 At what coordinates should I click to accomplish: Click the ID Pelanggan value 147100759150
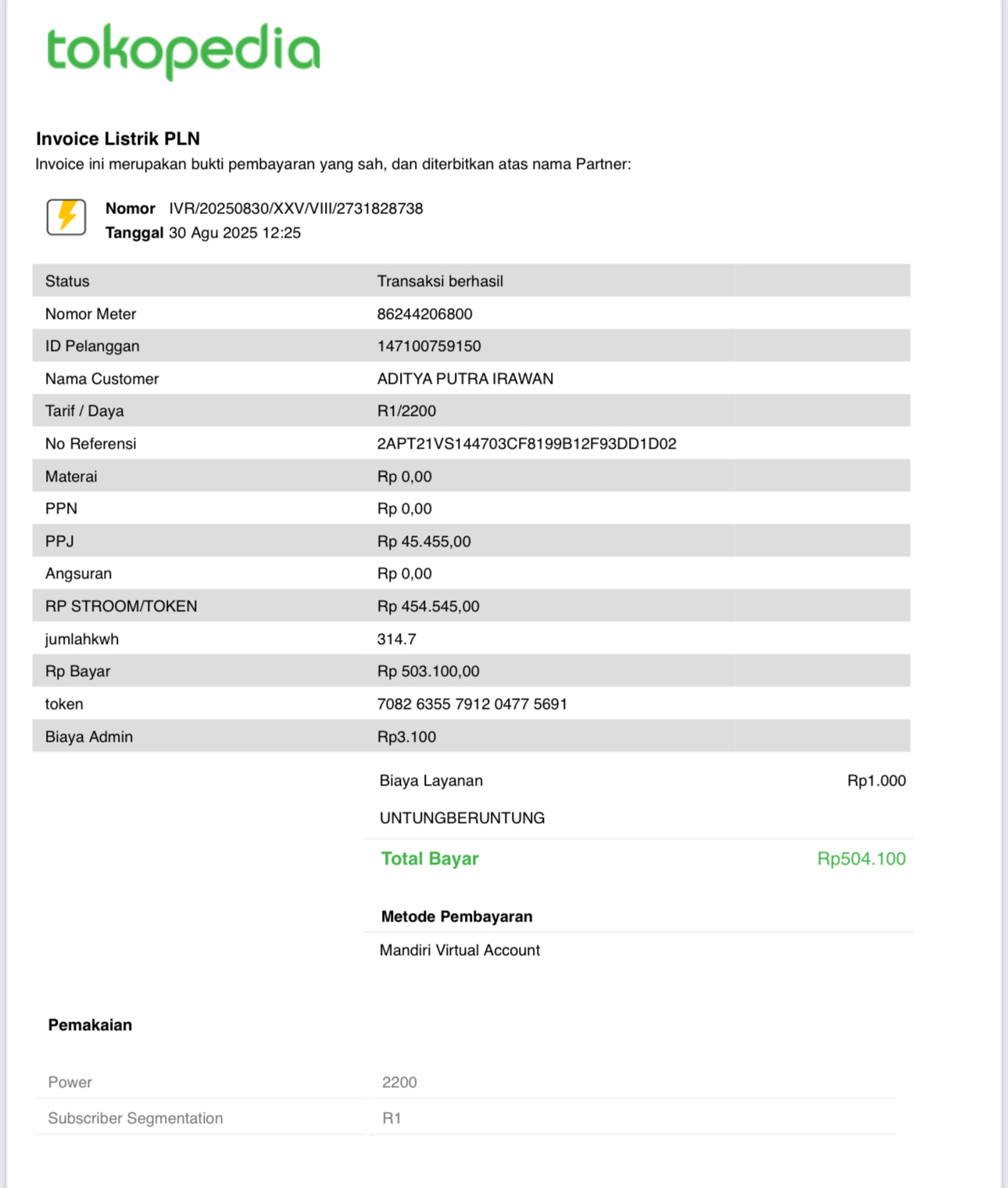pyautogui.click(x=429, y=346)
